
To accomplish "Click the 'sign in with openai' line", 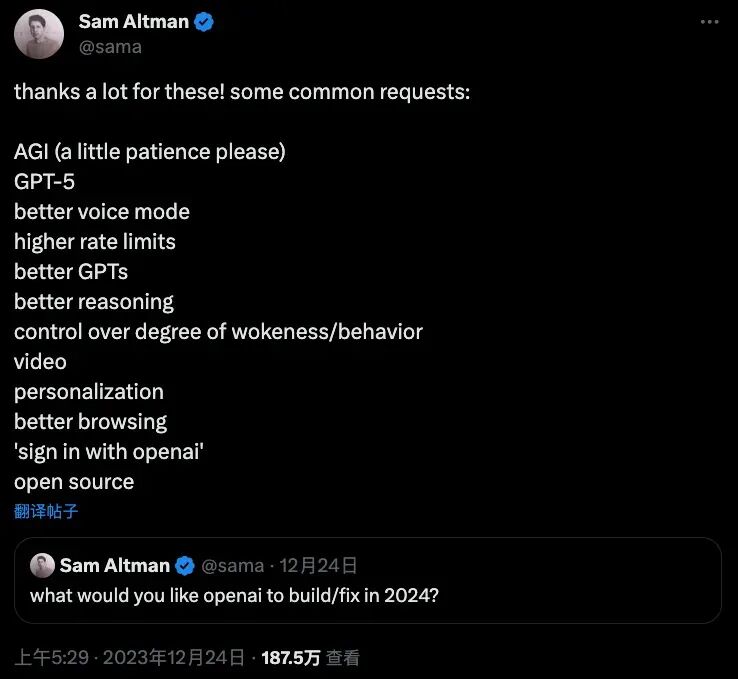I will click(x=110, y=452).
